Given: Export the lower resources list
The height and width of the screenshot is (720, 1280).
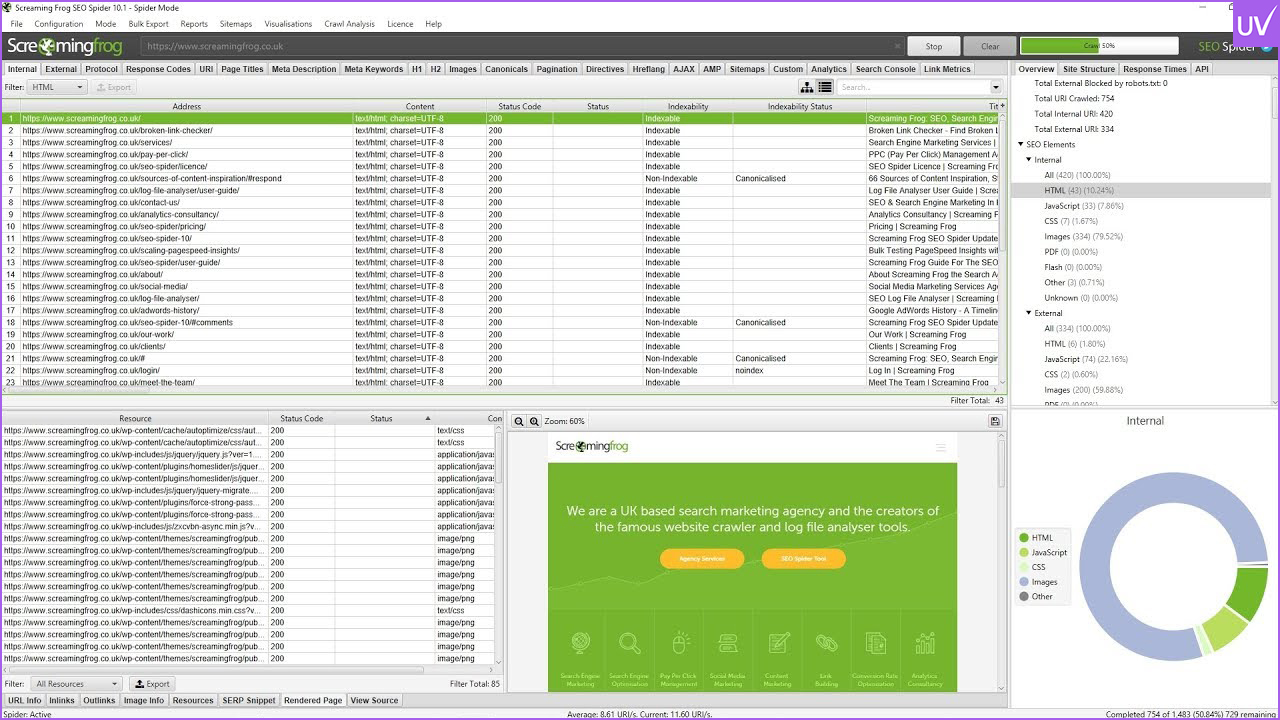Looking at the screenshot, I should pyautogui.click(x=151, y=684).
